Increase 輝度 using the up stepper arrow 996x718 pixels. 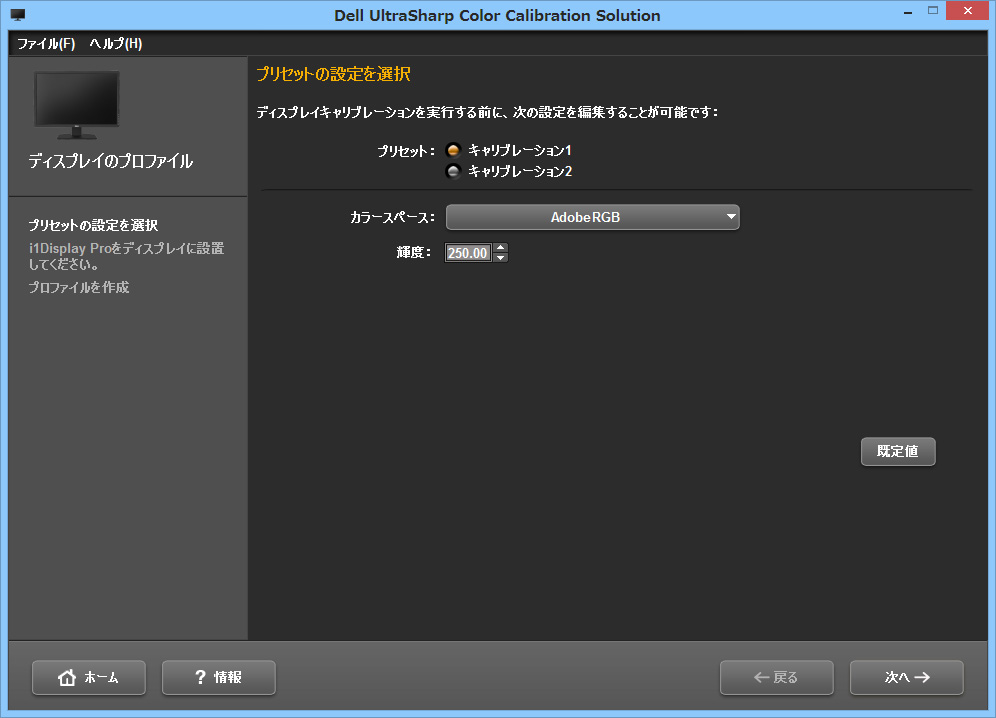[500, 248]
